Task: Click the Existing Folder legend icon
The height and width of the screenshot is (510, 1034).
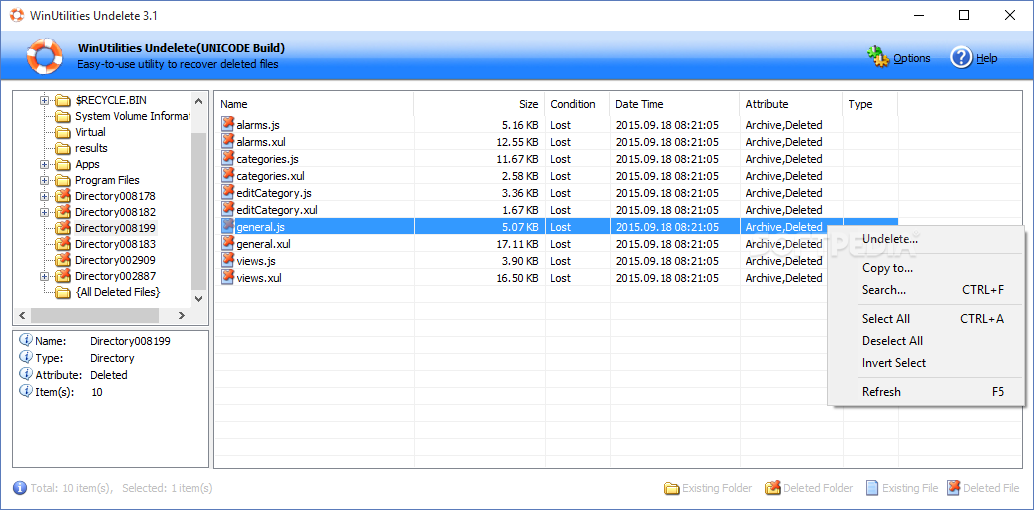Action: (671, 488)
